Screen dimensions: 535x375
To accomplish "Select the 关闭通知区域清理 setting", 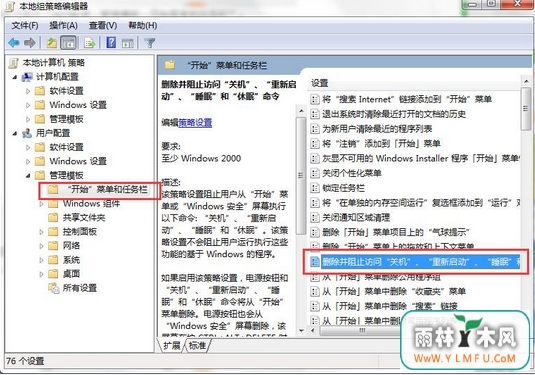I will point(356,217).
